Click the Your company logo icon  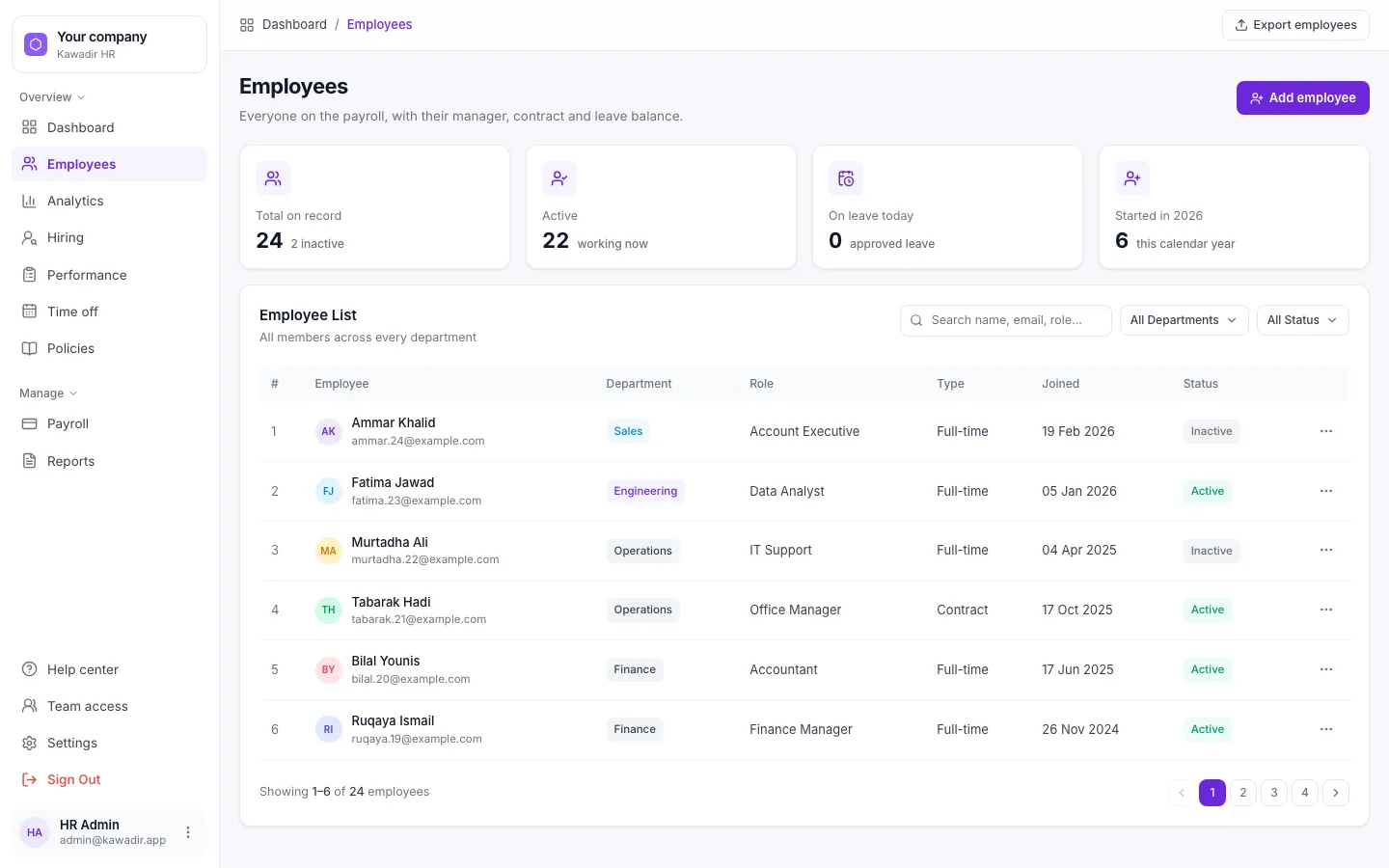tap(36, 44)
